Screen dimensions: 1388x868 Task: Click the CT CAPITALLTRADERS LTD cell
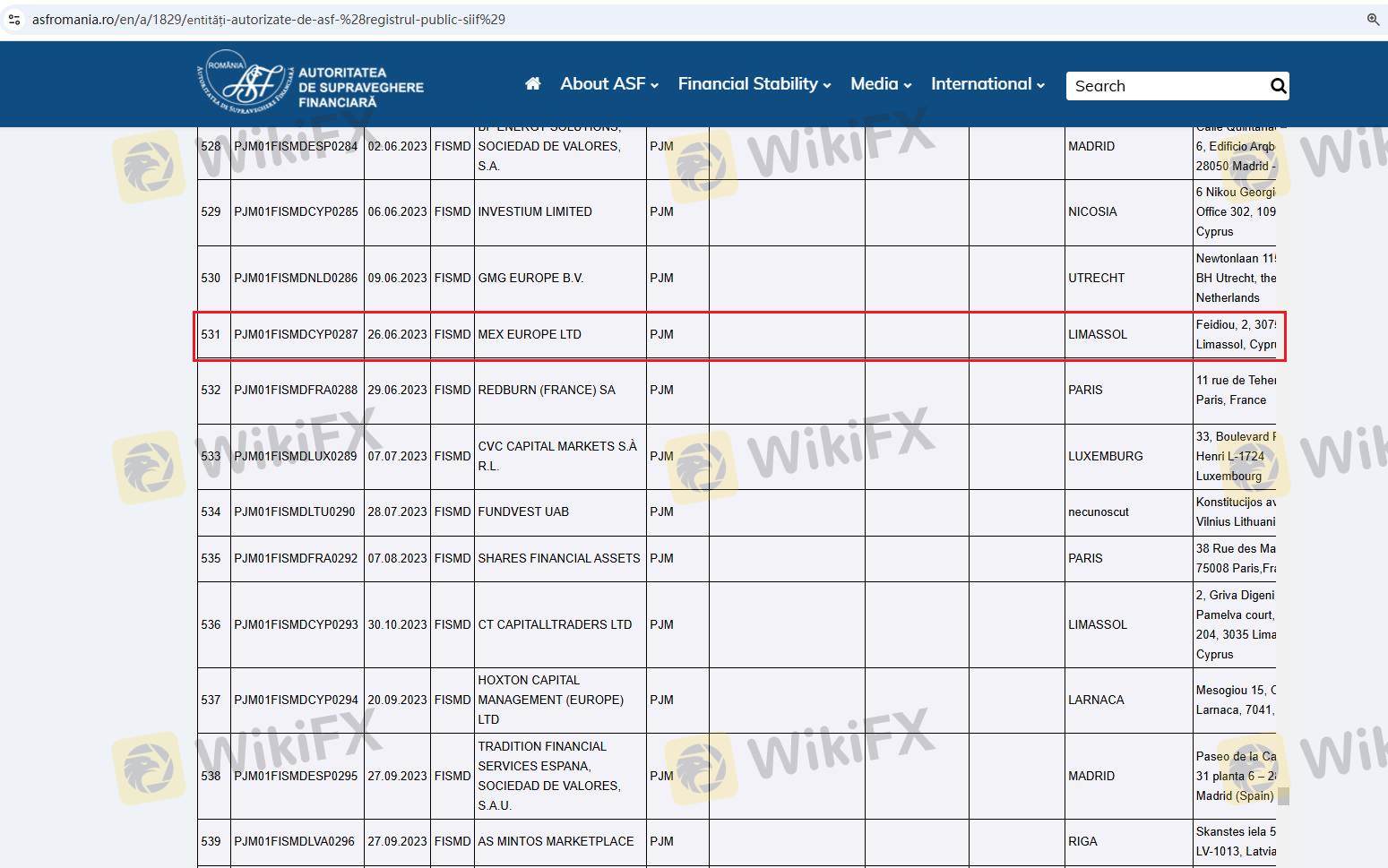click(555, 625)
